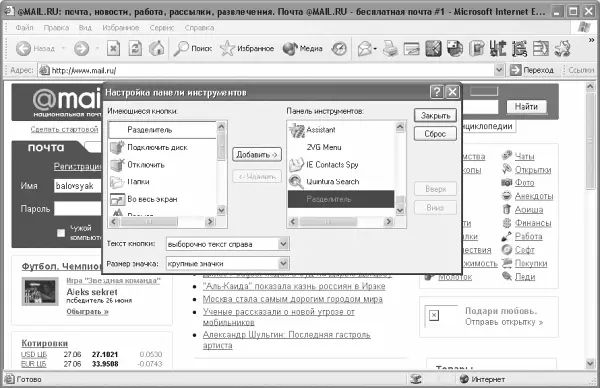
Task: Open the Файл menu
Action: tap(24, 28)
